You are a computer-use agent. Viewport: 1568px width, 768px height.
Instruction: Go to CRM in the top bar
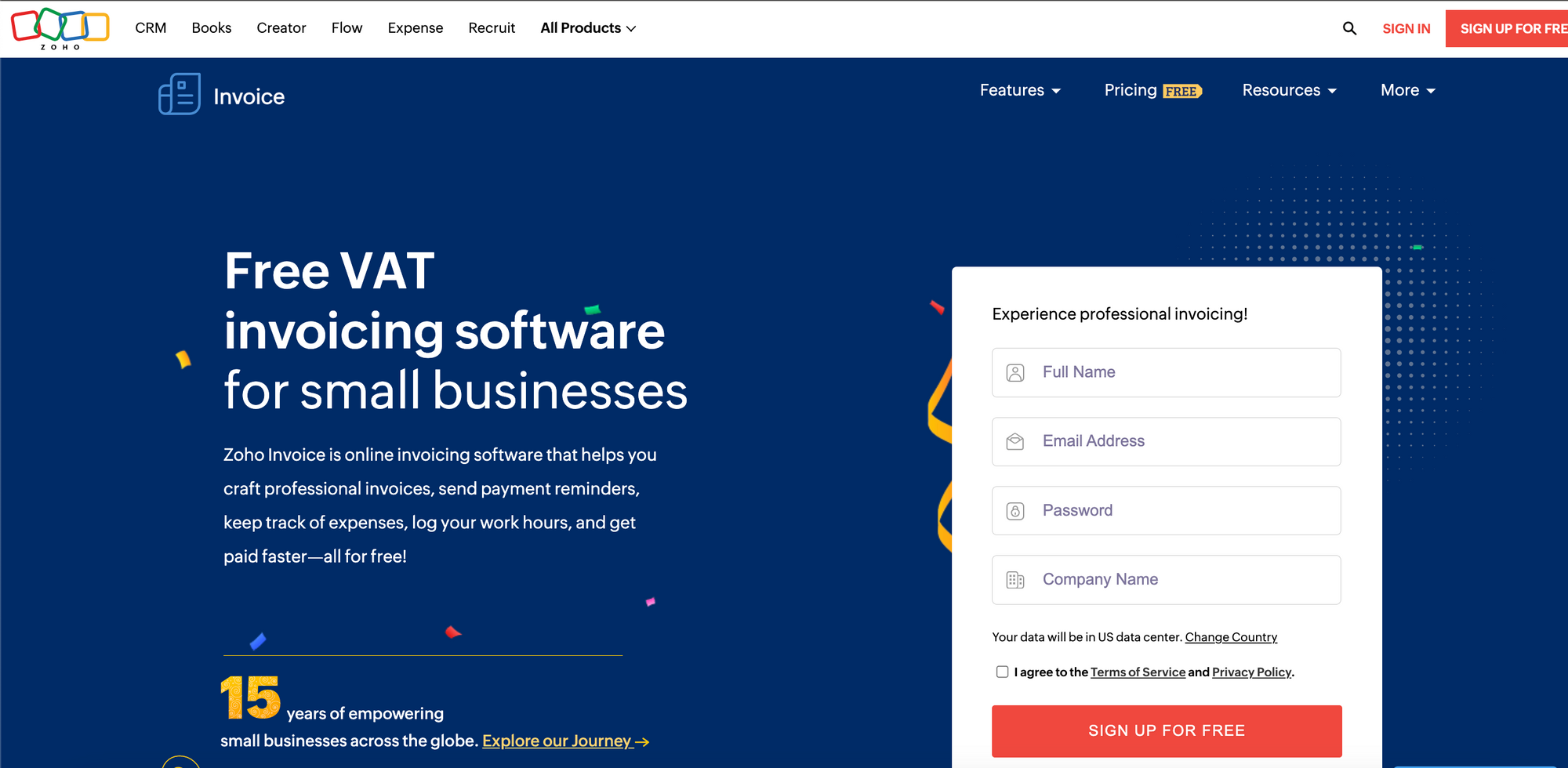(x=151, y=28)
